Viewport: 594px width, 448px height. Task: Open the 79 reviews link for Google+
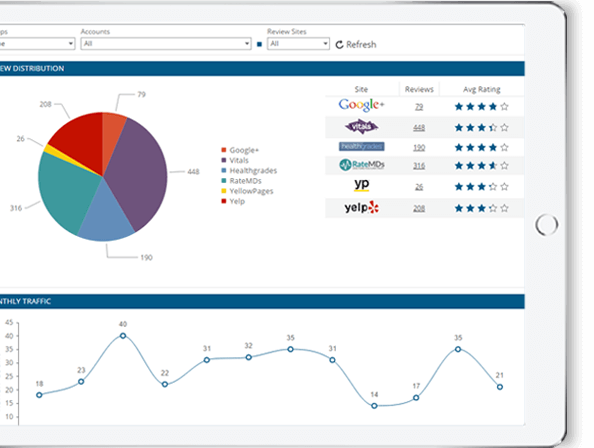coord(419,107)
